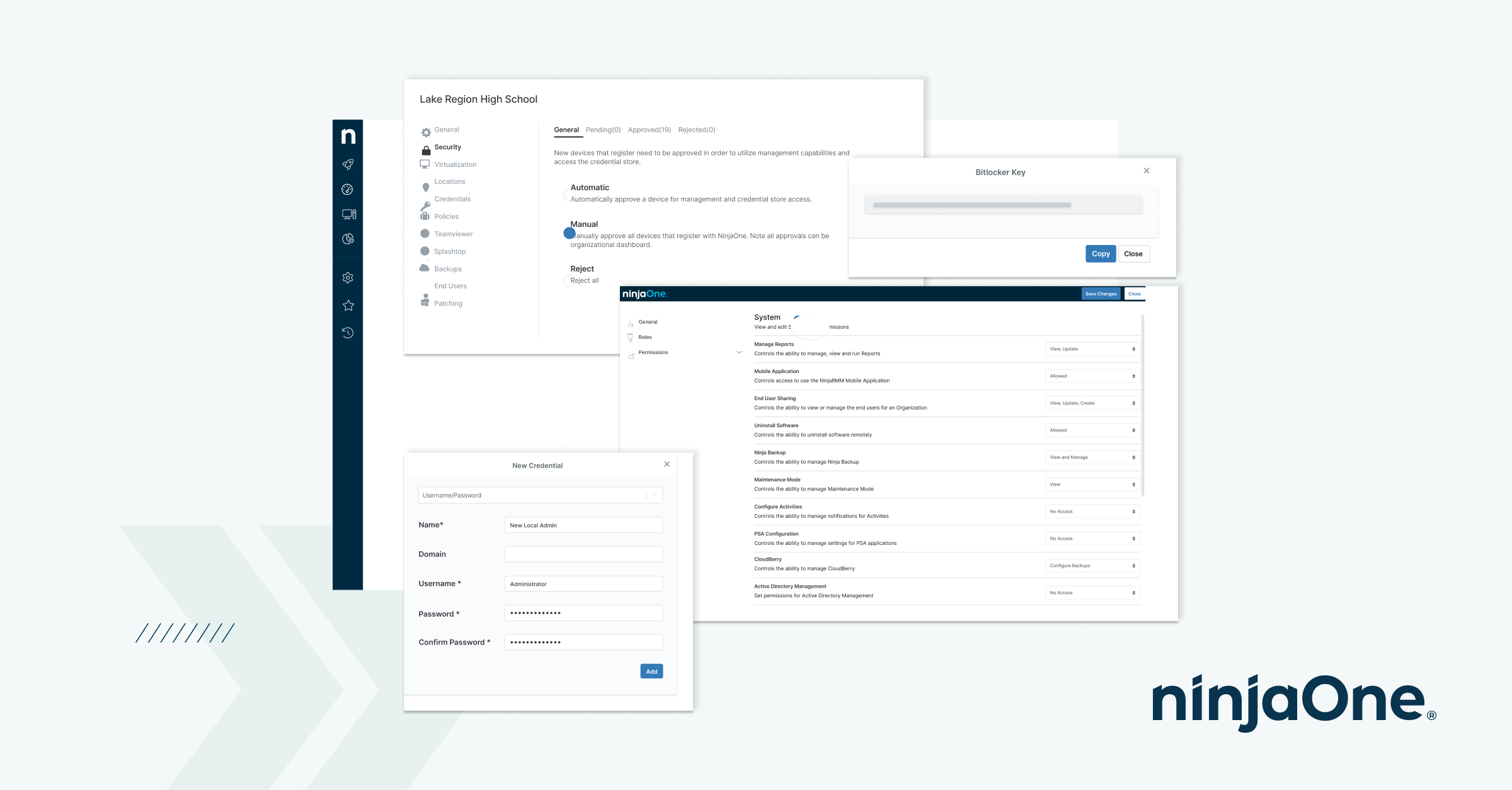Click the Name field containing New Local Admin
The height and width of the screenshot is (790, 1512).
[583, 525]
